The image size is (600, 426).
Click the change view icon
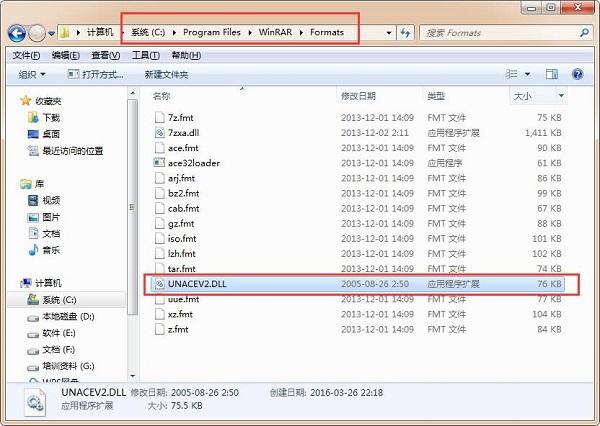click(x=512, y=74)
